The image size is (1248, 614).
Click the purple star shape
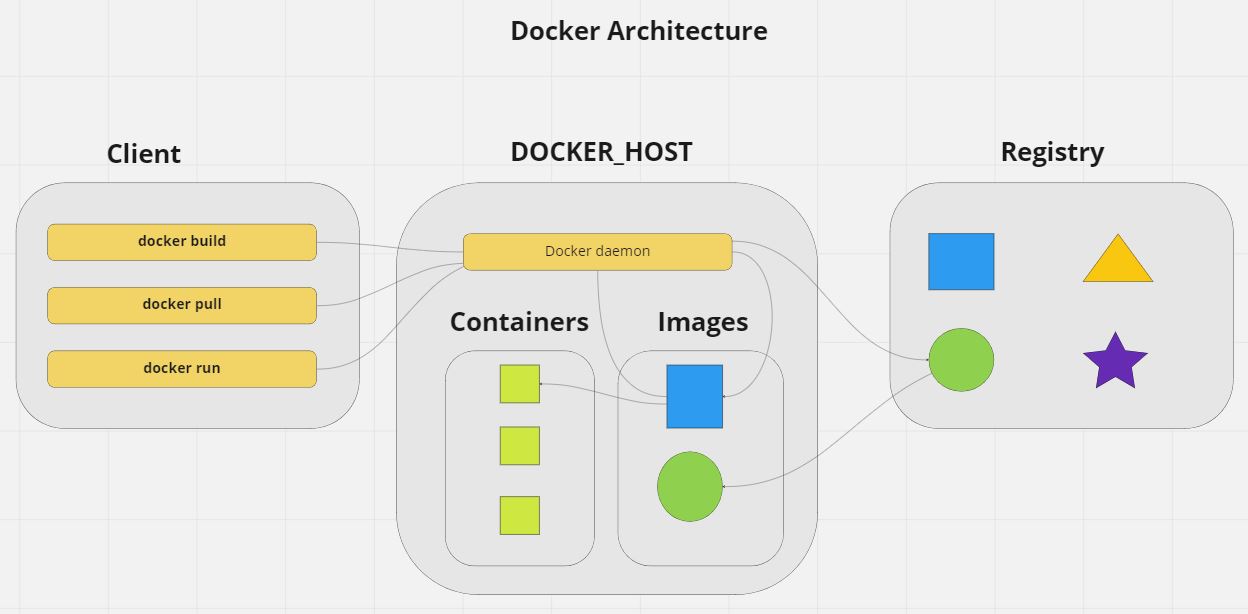1115,362
